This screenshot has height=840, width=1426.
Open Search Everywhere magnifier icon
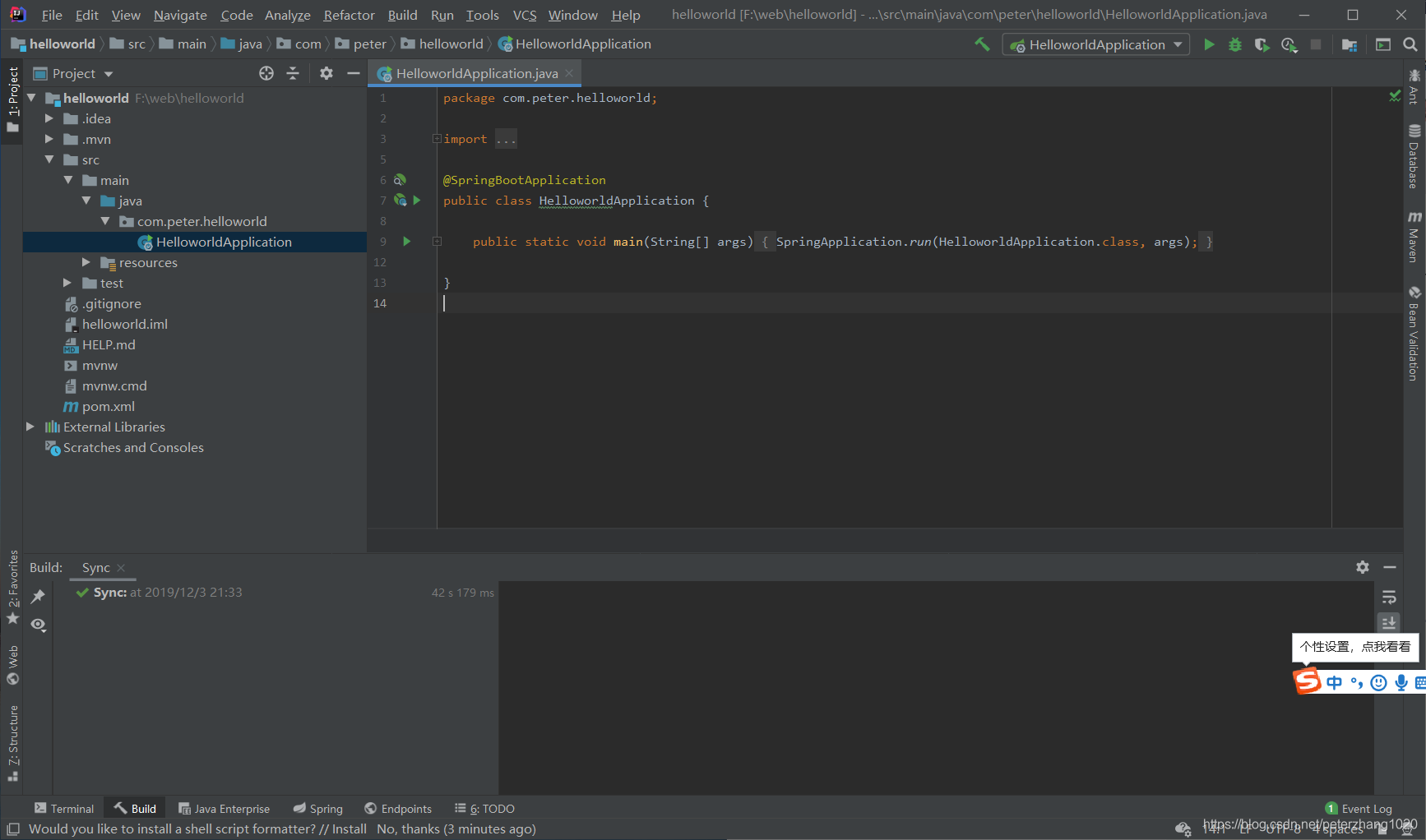[x=1410, y=44]
